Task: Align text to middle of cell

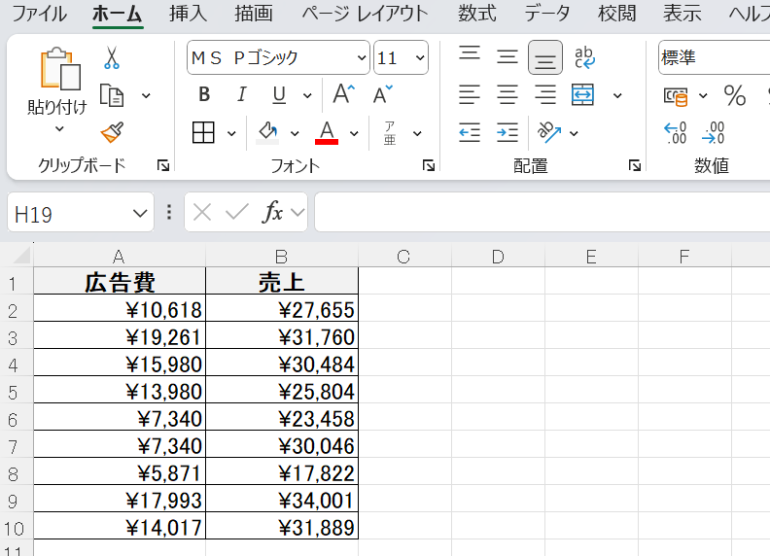Action: click(507, 57)
